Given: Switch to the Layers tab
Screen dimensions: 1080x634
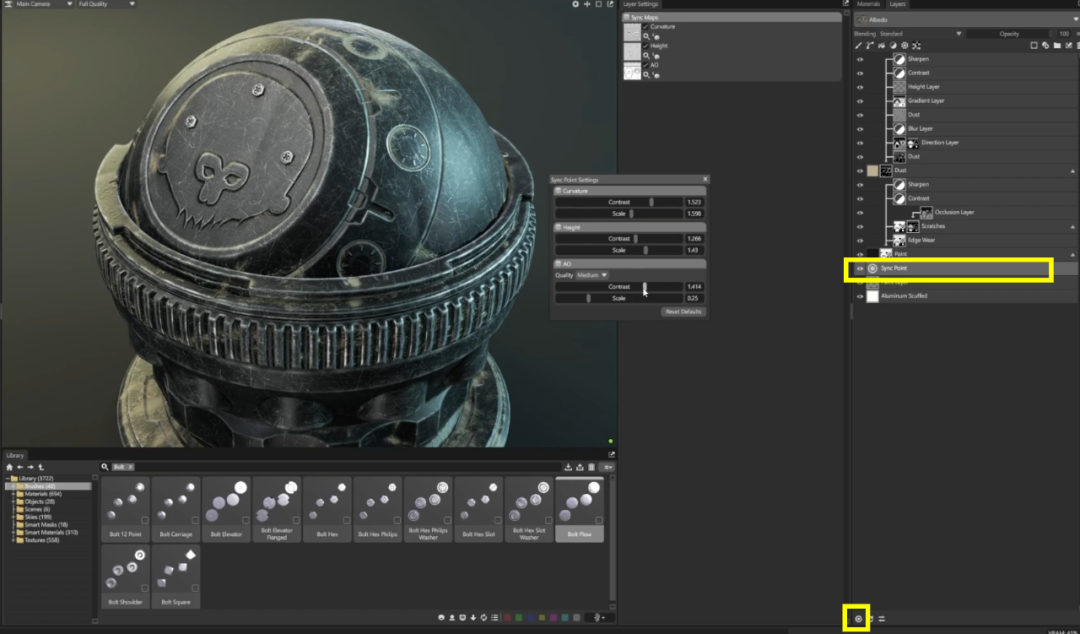Looking at the screenshot, I should tap(897, 4).
